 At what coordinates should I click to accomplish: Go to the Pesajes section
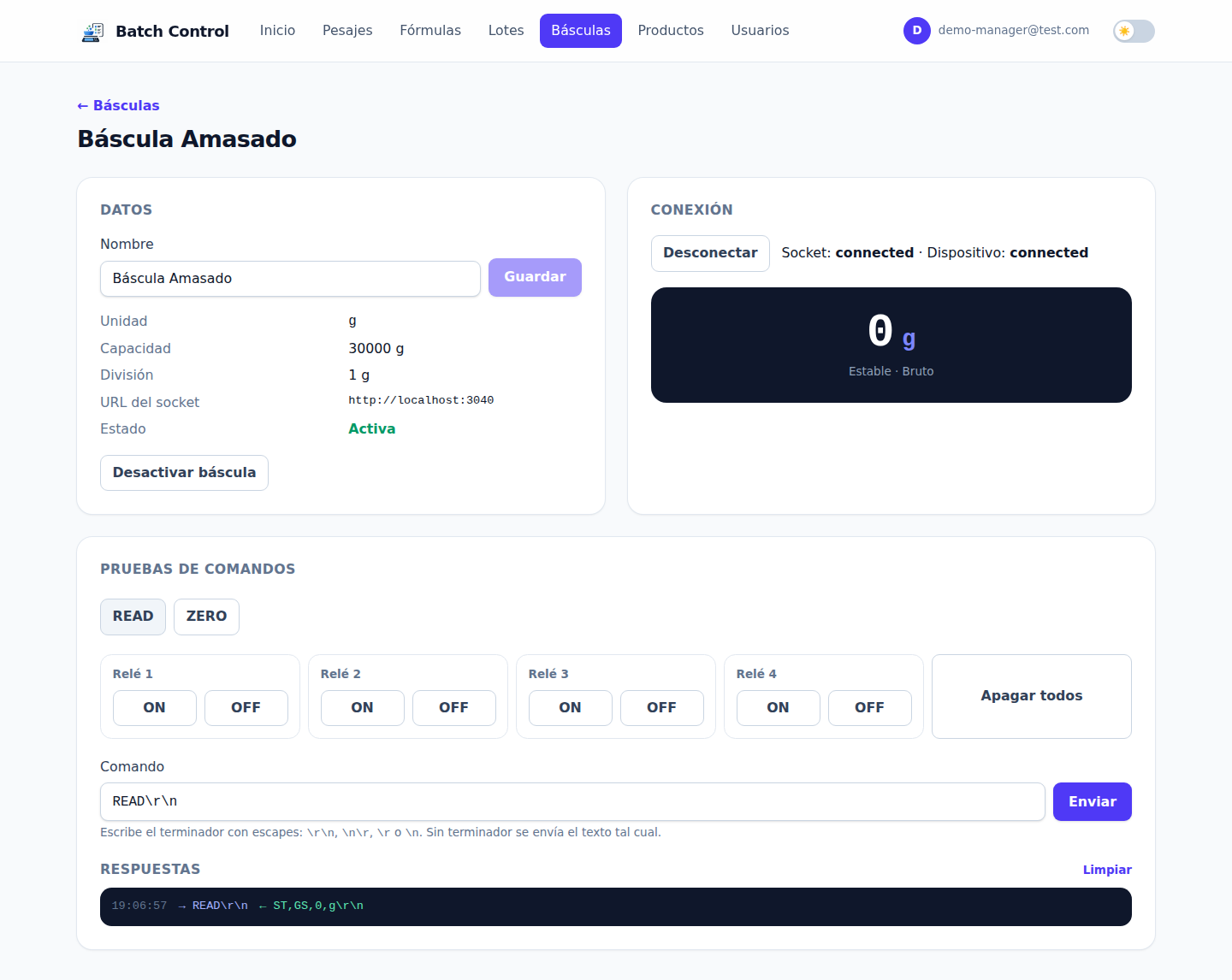pos(347,31)
